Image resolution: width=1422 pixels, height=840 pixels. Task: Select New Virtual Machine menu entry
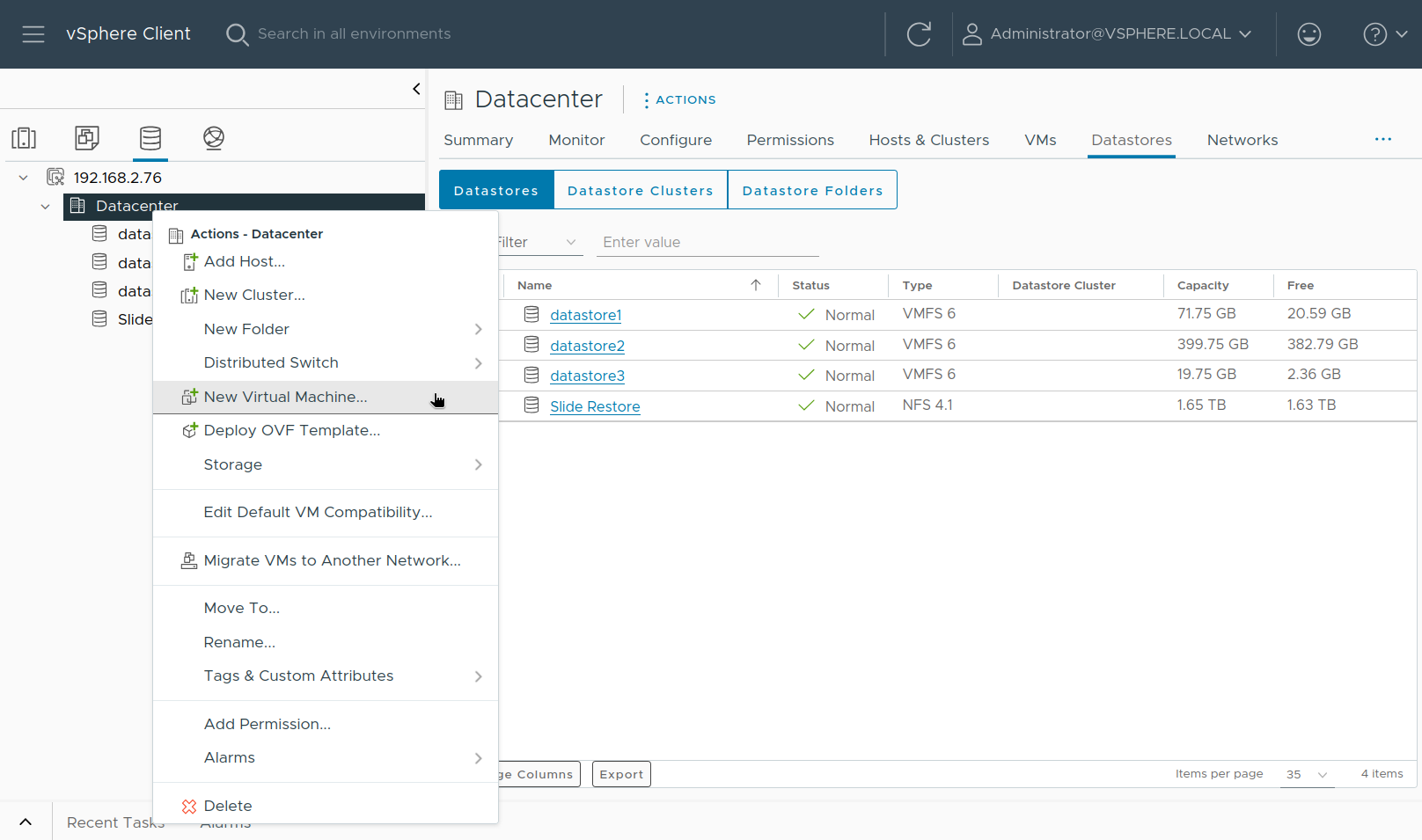326,397
